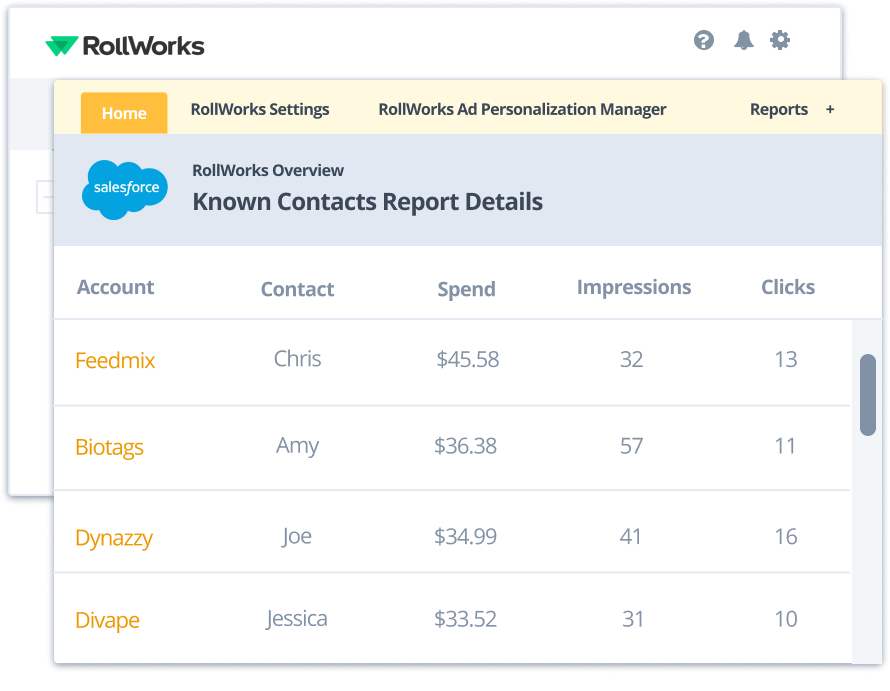The width and height of the screenshot is (890, 691).
Task: Open the Divape account link
Action: click(x=107, y=620)
